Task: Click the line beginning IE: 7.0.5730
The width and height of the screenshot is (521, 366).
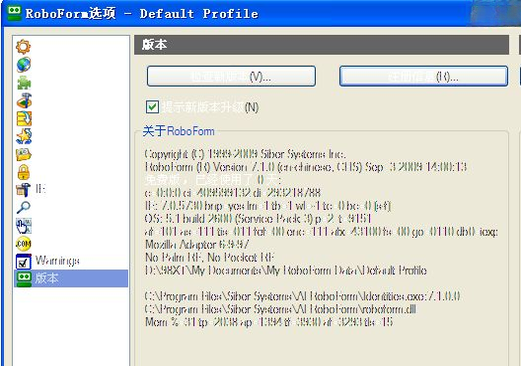Action: pyautogui.click(x=268, y=206)
